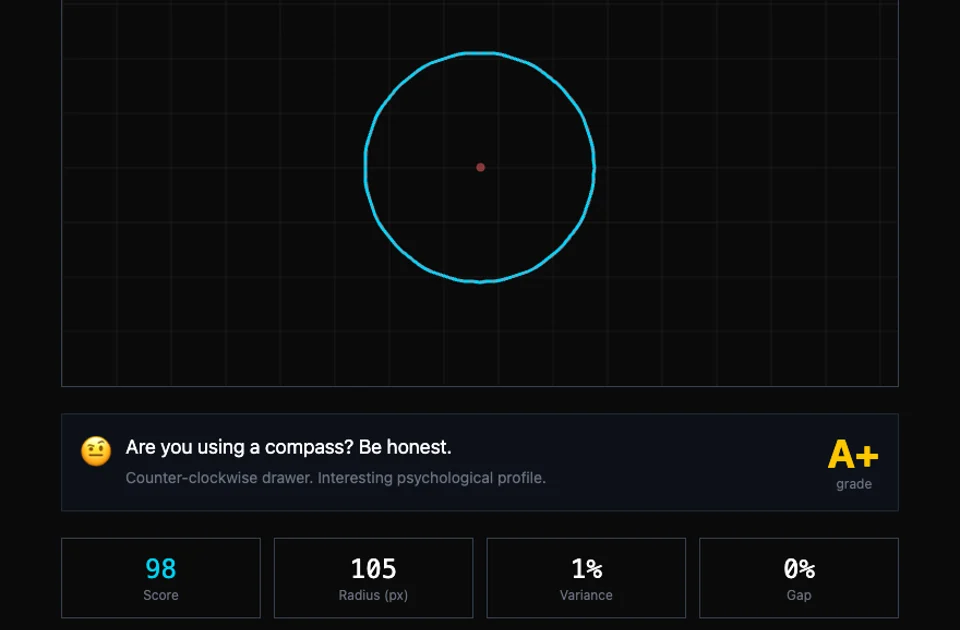
Task: Click the 105 radius value
Action: coord(373,569)
